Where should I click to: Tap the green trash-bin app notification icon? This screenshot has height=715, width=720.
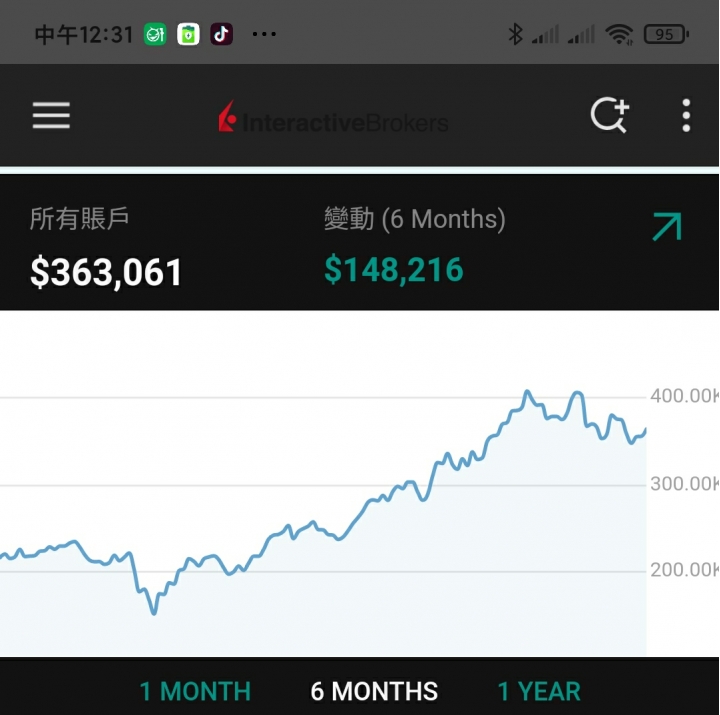coord(188,34)
